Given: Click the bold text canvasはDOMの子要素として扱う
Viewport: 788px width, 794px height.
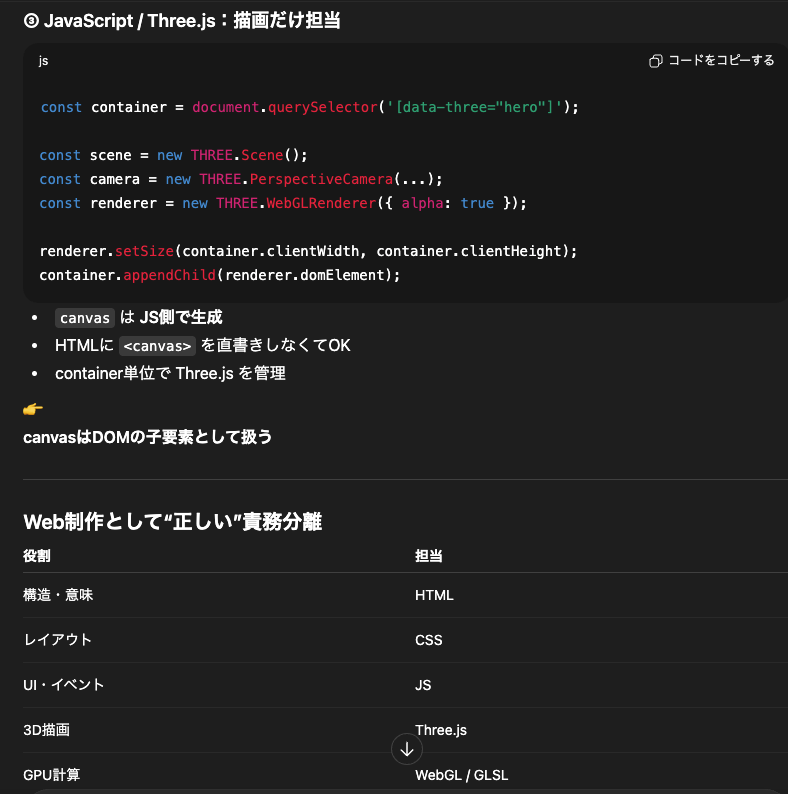Looking at the screenshot, I should point(147,437).
